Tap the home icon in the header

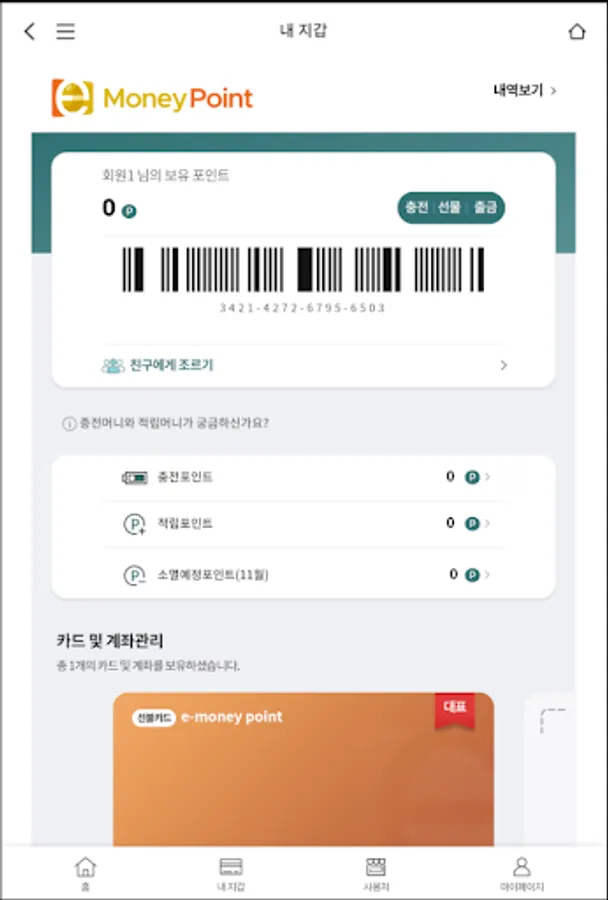[x=577, y=31]
